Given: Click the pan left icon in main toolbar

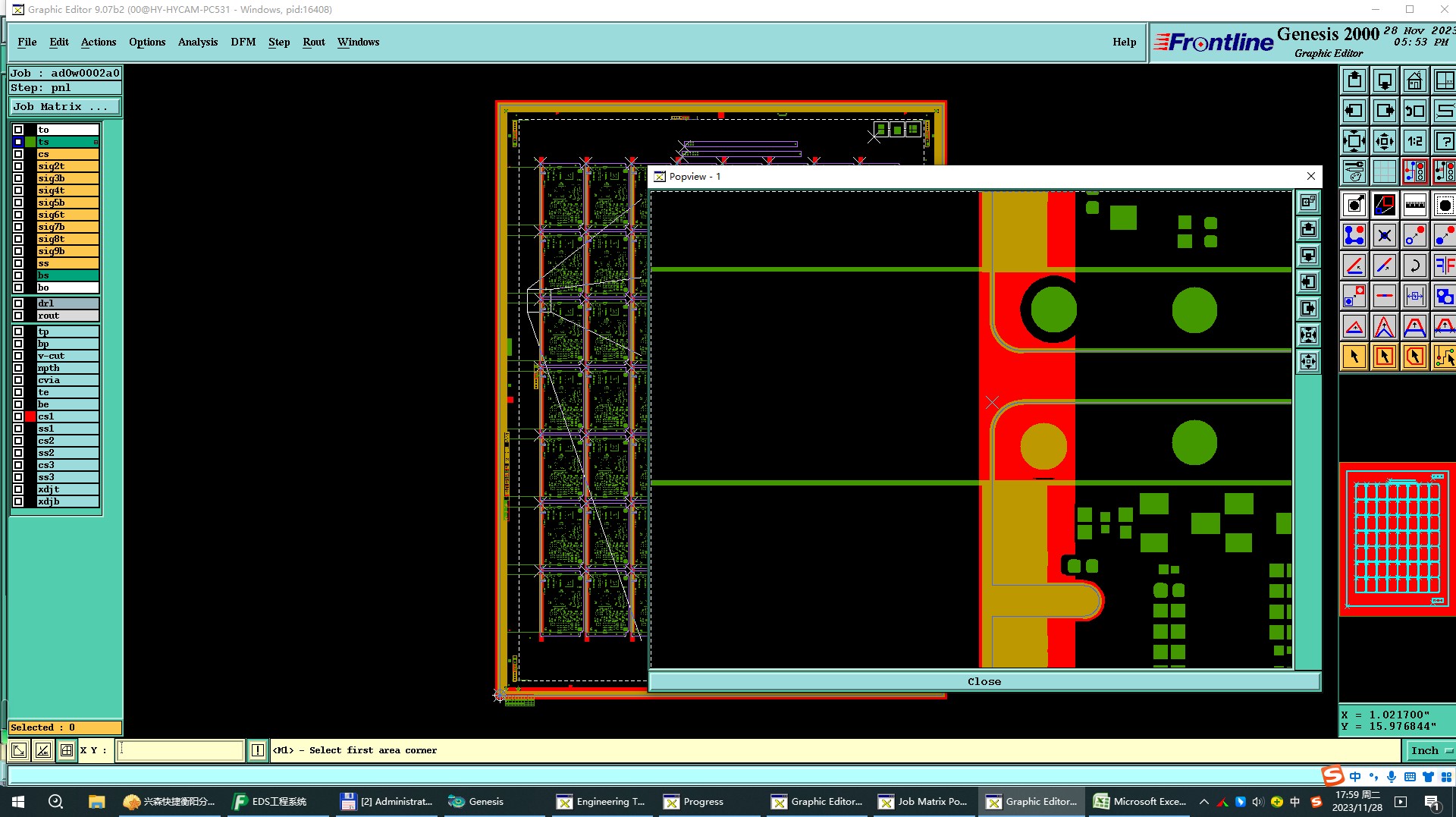Looking at the screenshot, I should tap(1354, 111).
